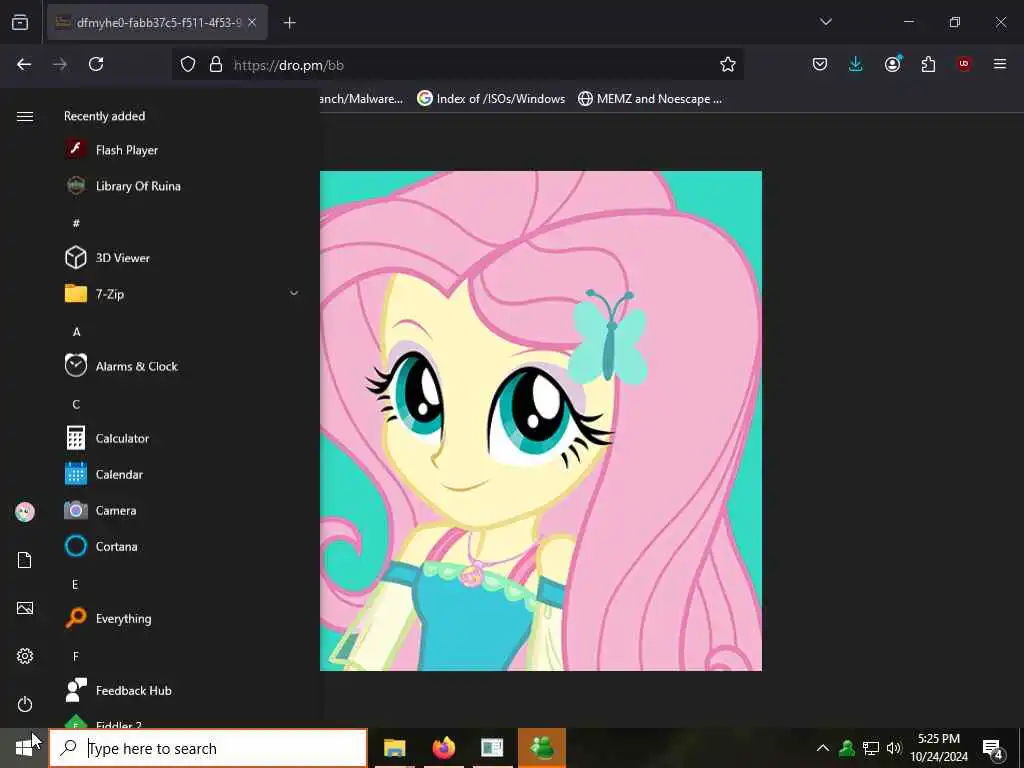Close the dfmyhe0-fabb37c5 tab
Image resolution: width=1024 pixels, height=768 pixels.
(x=252, y=23)
